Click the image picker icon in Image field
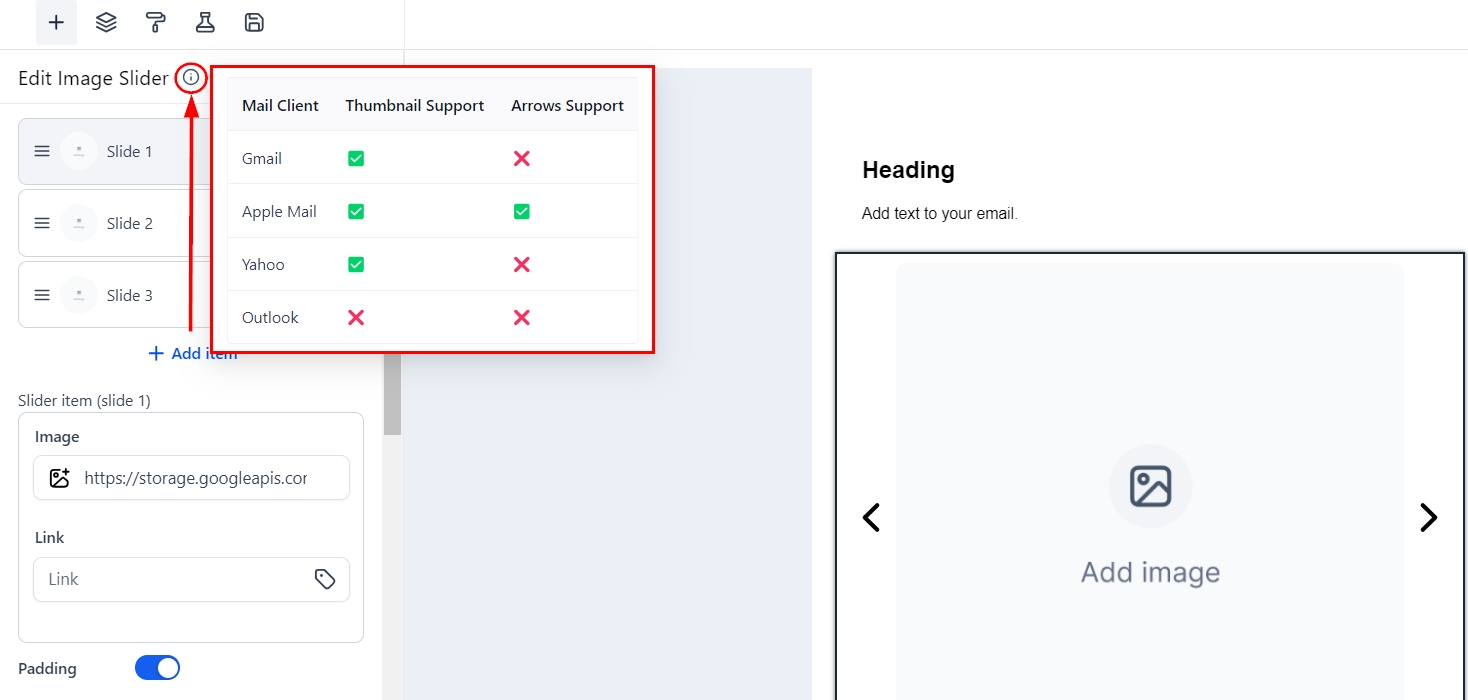Viewport: 1468px width, 700px height. [59, 478]
